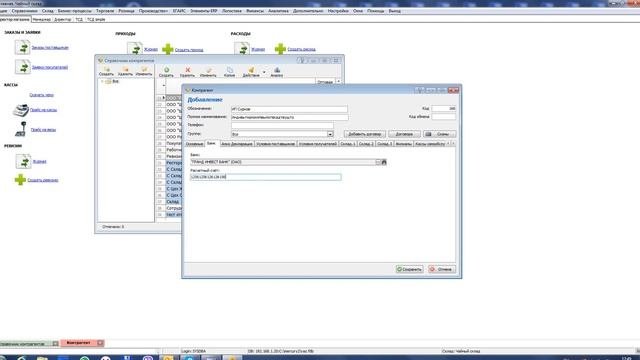Click the green plus beside Создать ревизию
The height and width of the screenshot is (360, 640).
point(20,180)
